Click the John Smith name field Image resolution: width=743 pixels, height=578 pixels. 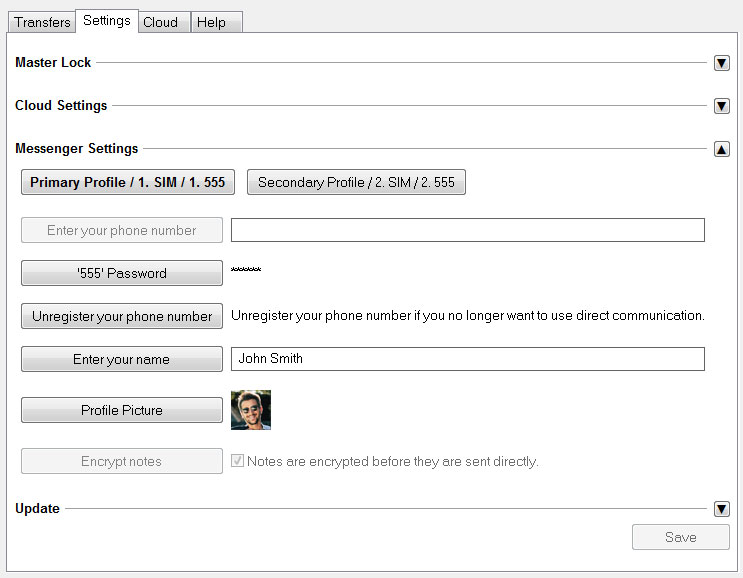(x=468, y=359)
